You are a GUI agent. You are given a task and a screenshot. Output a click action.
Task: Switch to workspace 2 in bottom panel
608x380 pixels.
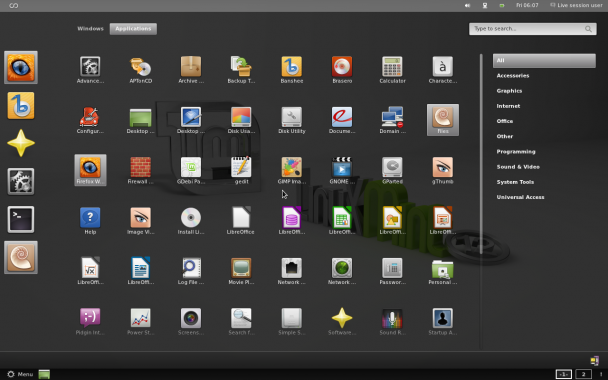click(583, 374)
